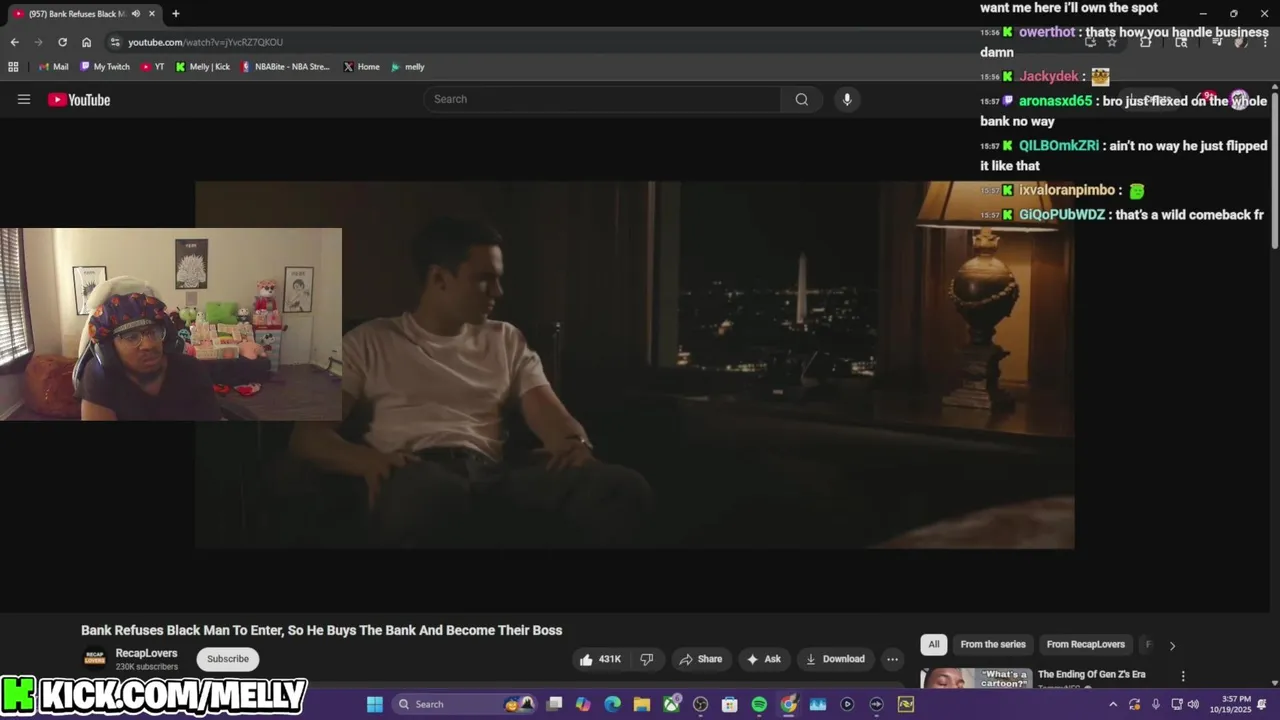
Task: Open the X Home bookmark
Action: [362, 67]
